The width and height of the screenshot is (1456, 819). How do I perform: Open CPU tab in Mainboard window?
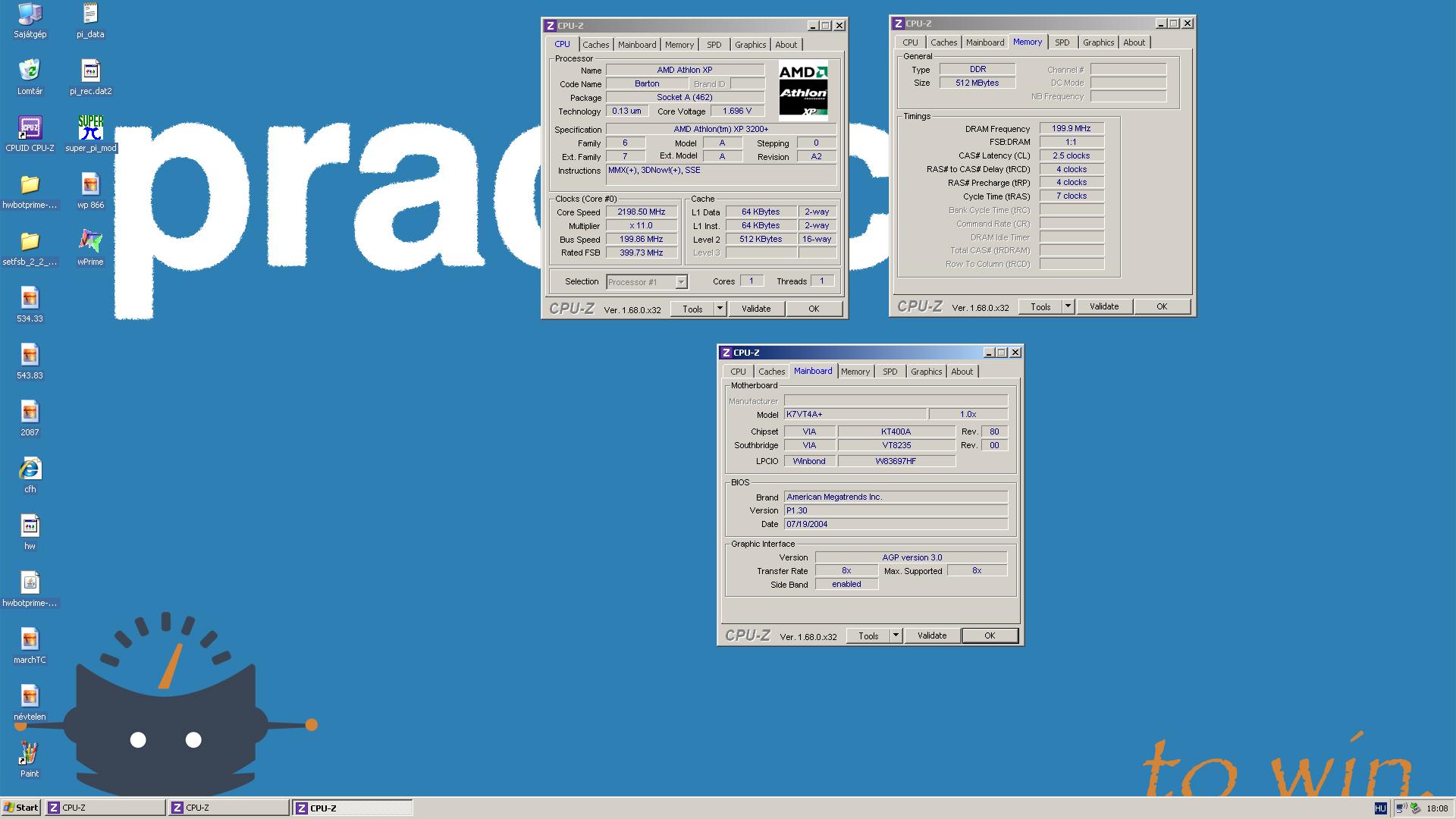coord(738,372)
